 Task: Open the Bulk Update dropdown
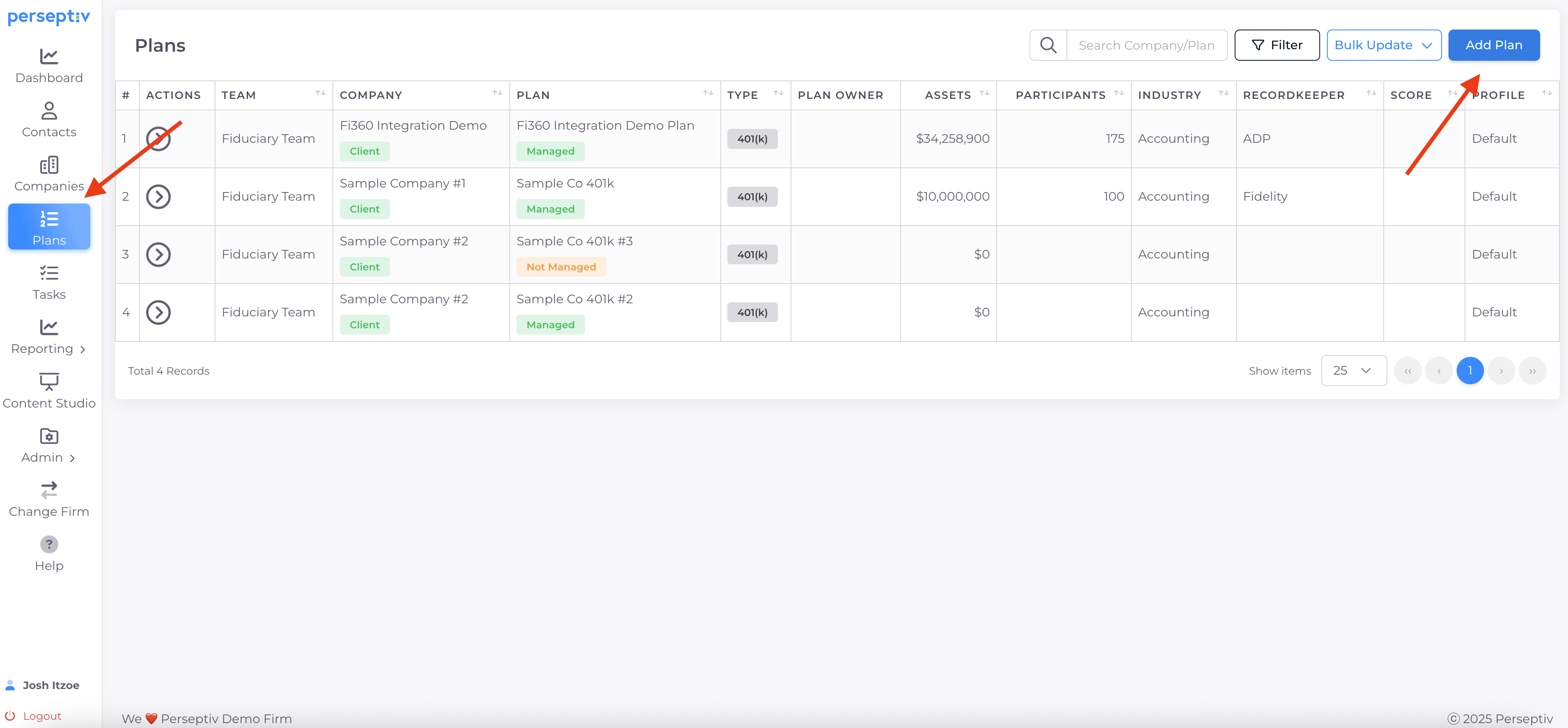1383,45
